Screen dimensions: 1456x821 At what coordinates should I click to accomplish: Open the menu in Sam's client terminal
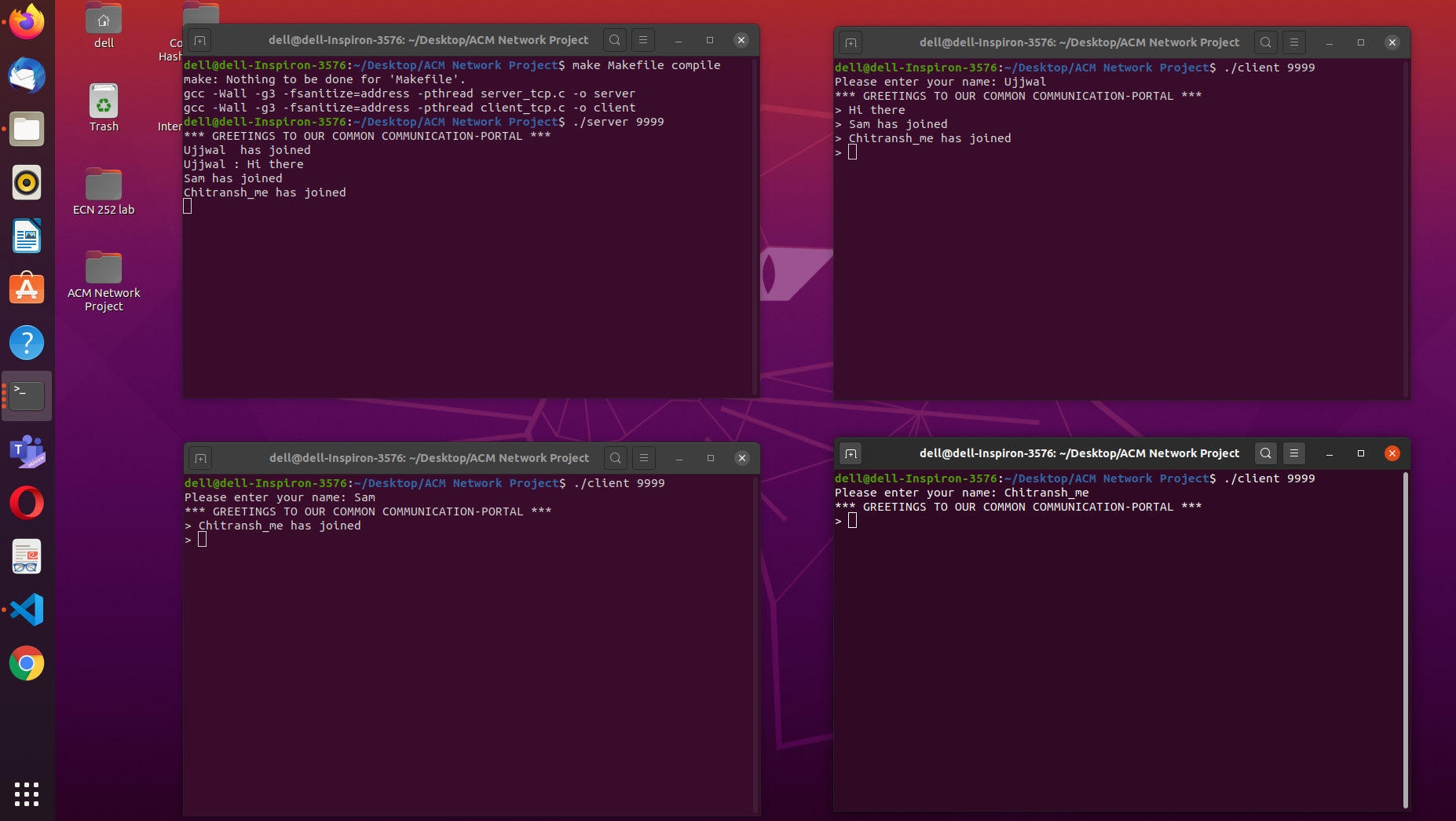(x=642, y=457)
